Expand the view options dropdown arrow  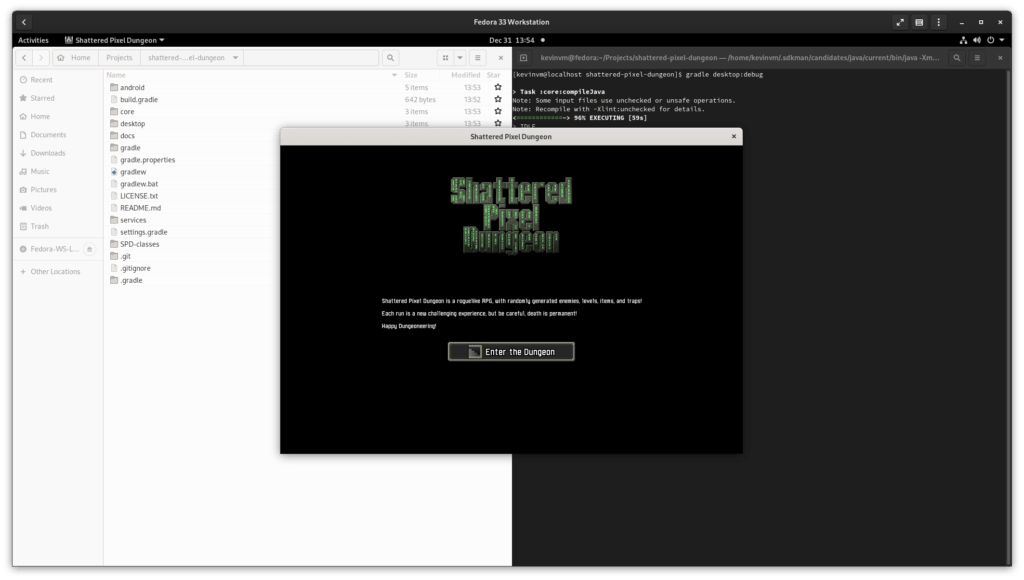(x=460, y=57)
